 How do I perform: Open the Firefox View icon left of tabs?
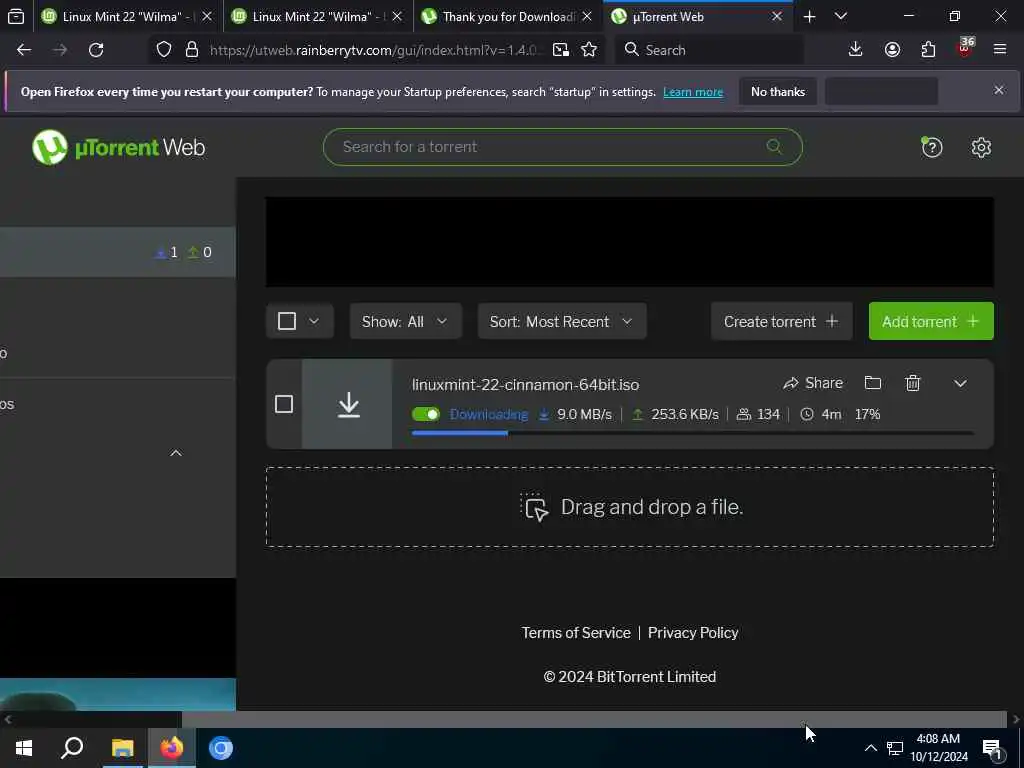(x=16, y=16)
